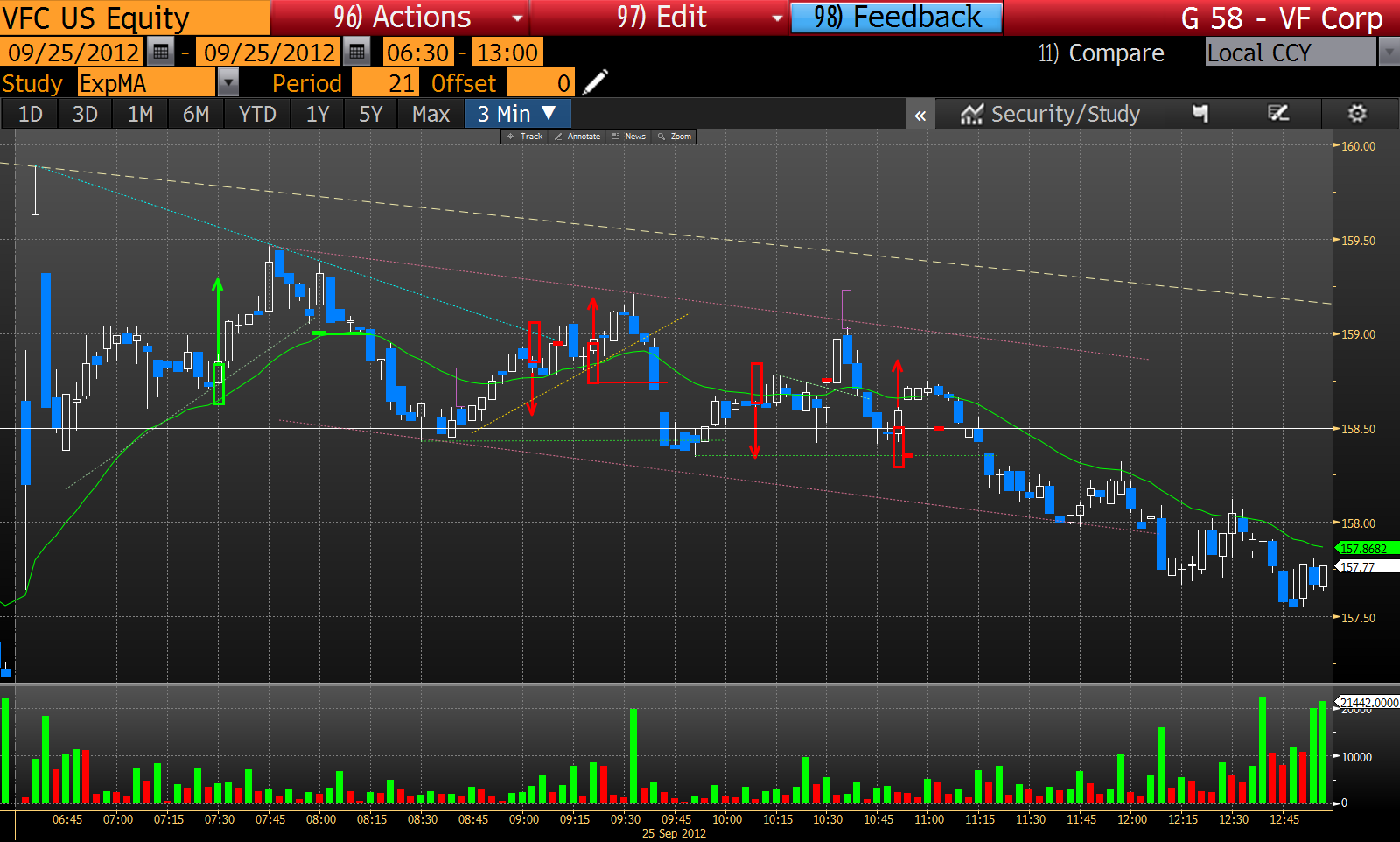
Task: Expand the 96) Actions menu
Action: point(399,18)
